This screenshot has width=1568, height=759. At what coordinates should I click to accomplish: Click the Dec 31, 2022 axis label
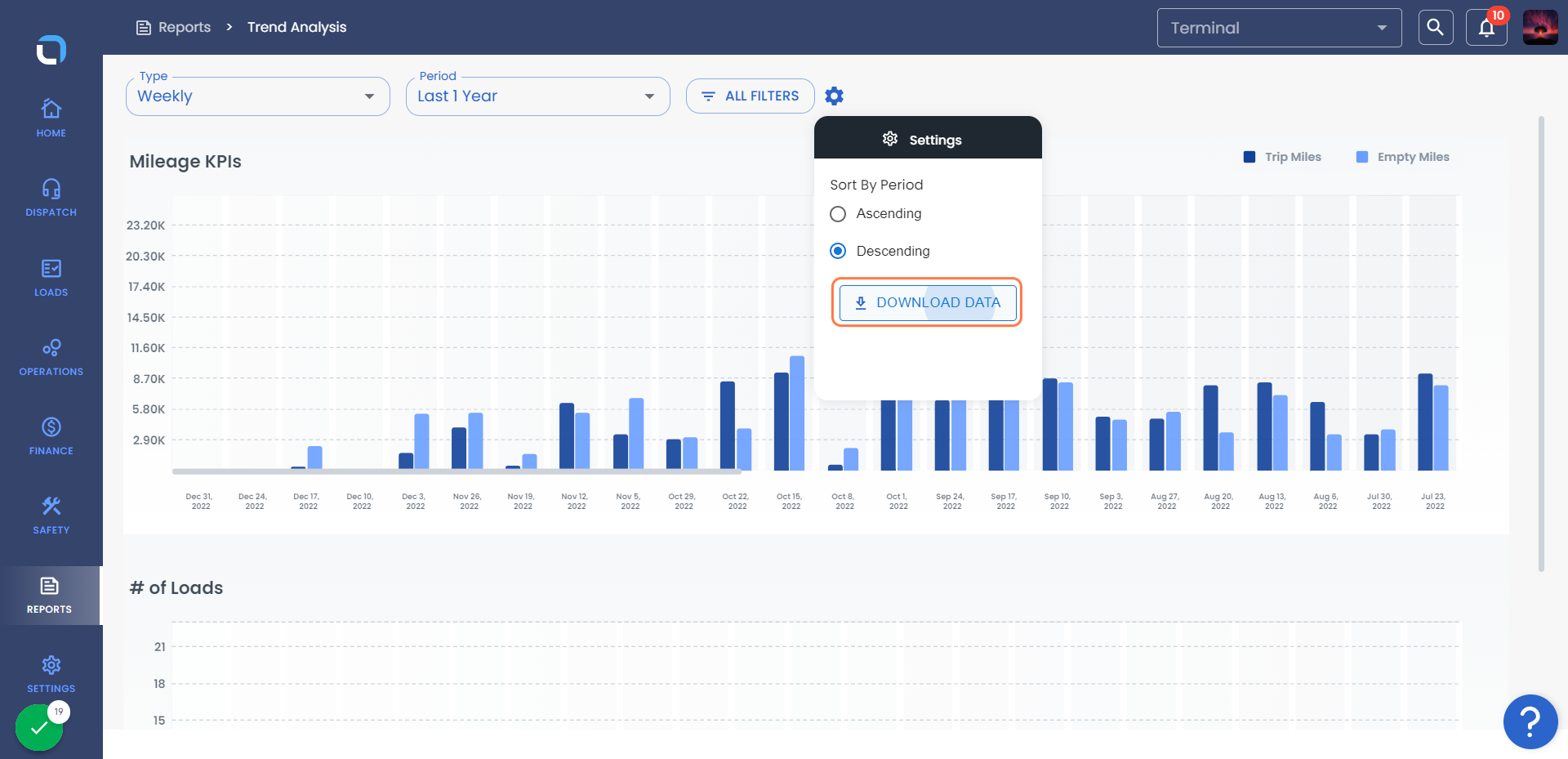pyautogui.click(x=200, y=502)
